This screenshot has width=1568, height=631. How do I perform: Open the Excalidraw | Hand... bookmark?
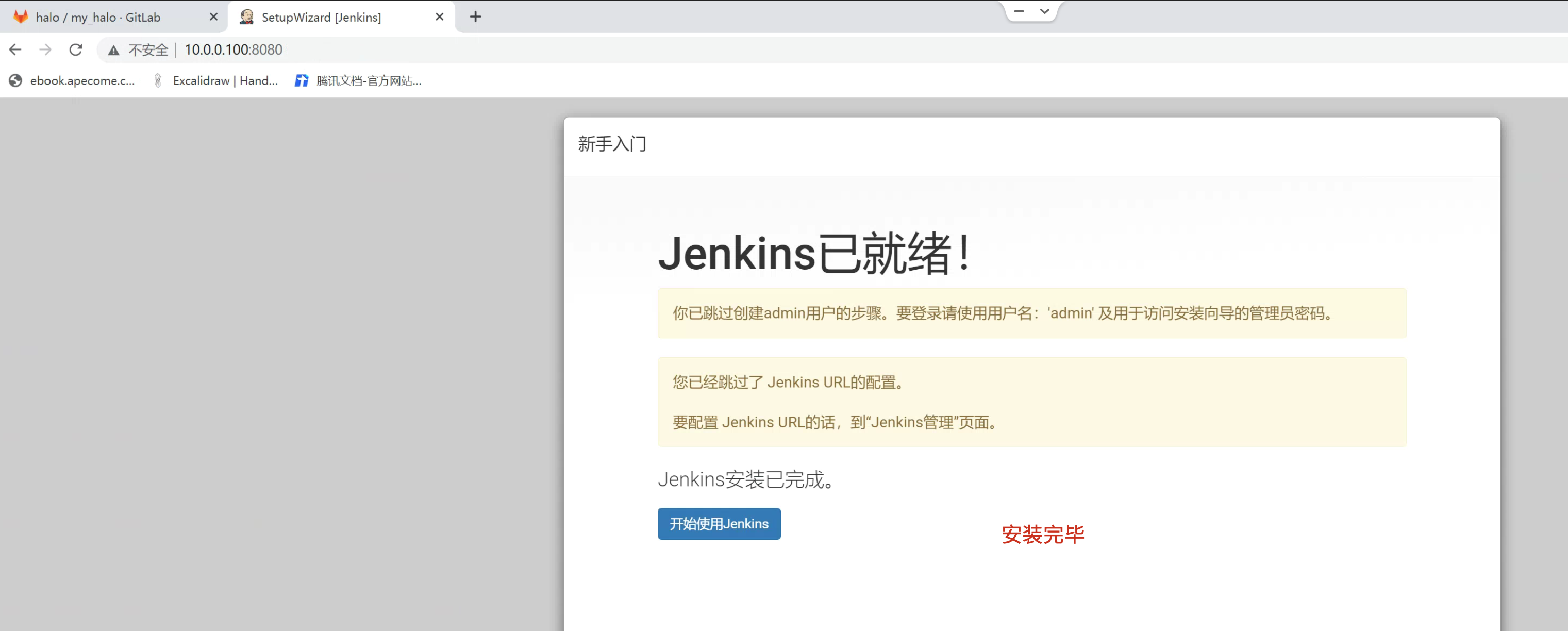[x=225, y=80]
